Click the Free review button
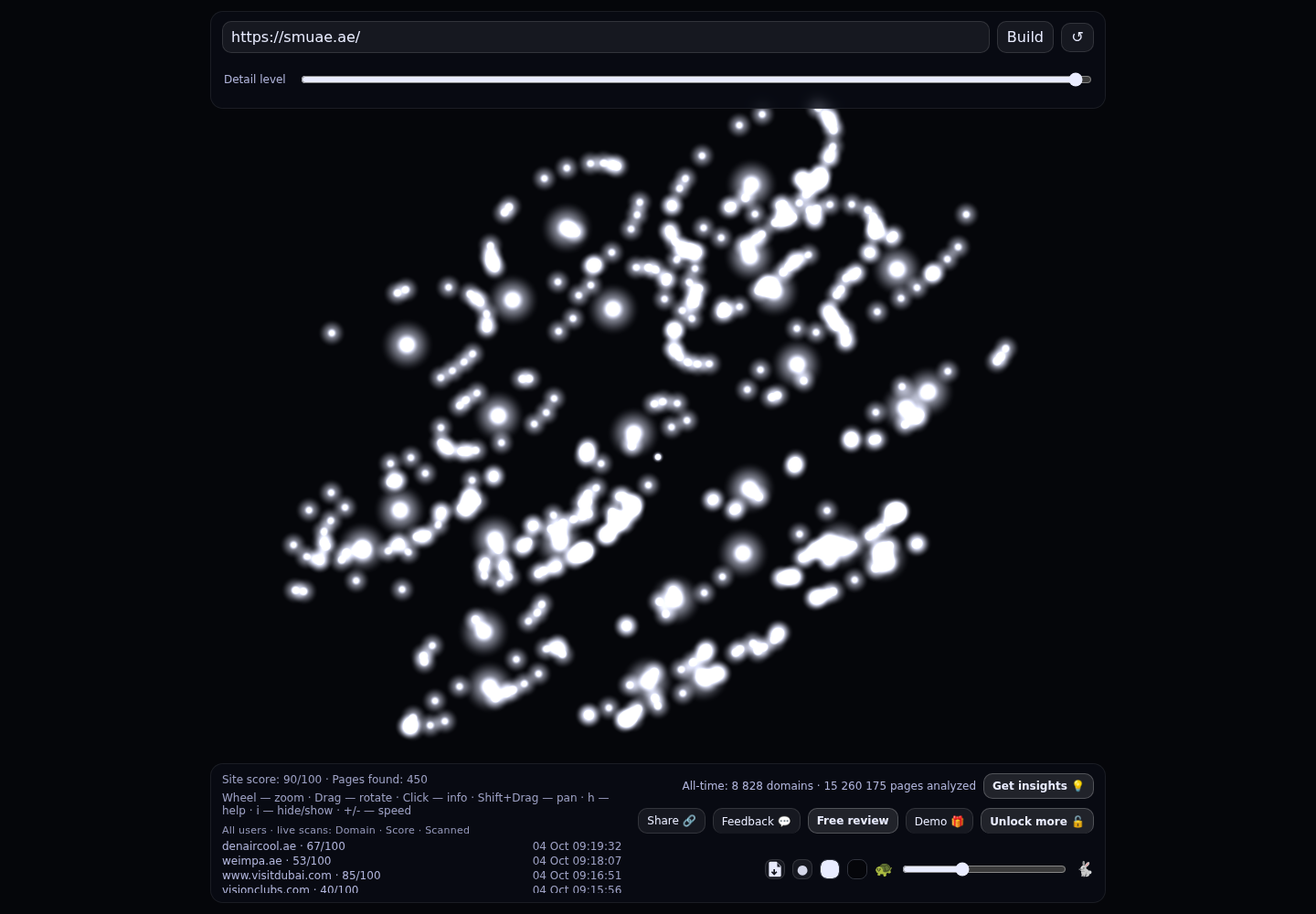The image size is (1316, 914). click(x=853, y=821)
